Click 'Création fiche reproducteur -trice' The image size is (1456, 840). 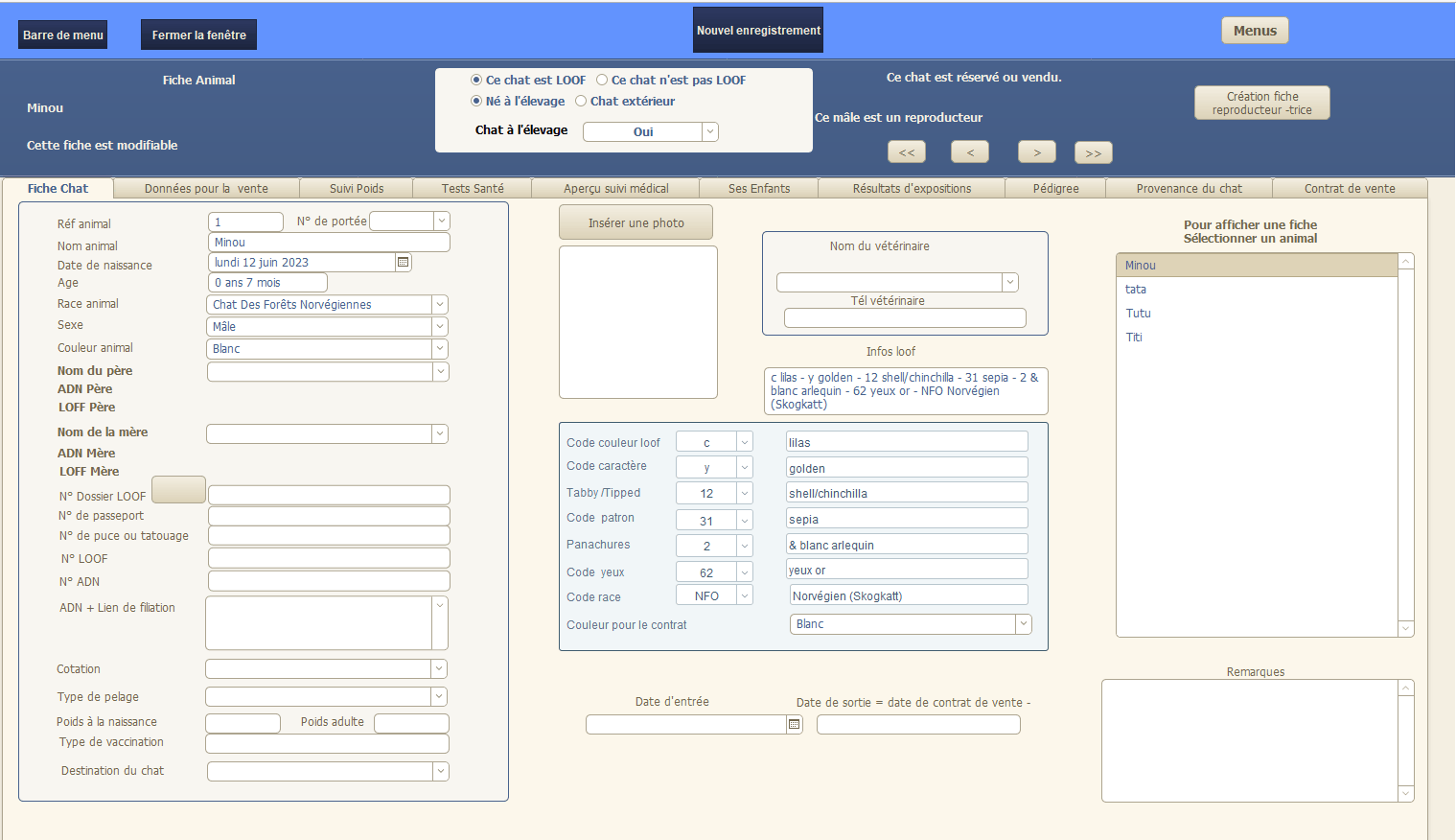coord(1260,103)
